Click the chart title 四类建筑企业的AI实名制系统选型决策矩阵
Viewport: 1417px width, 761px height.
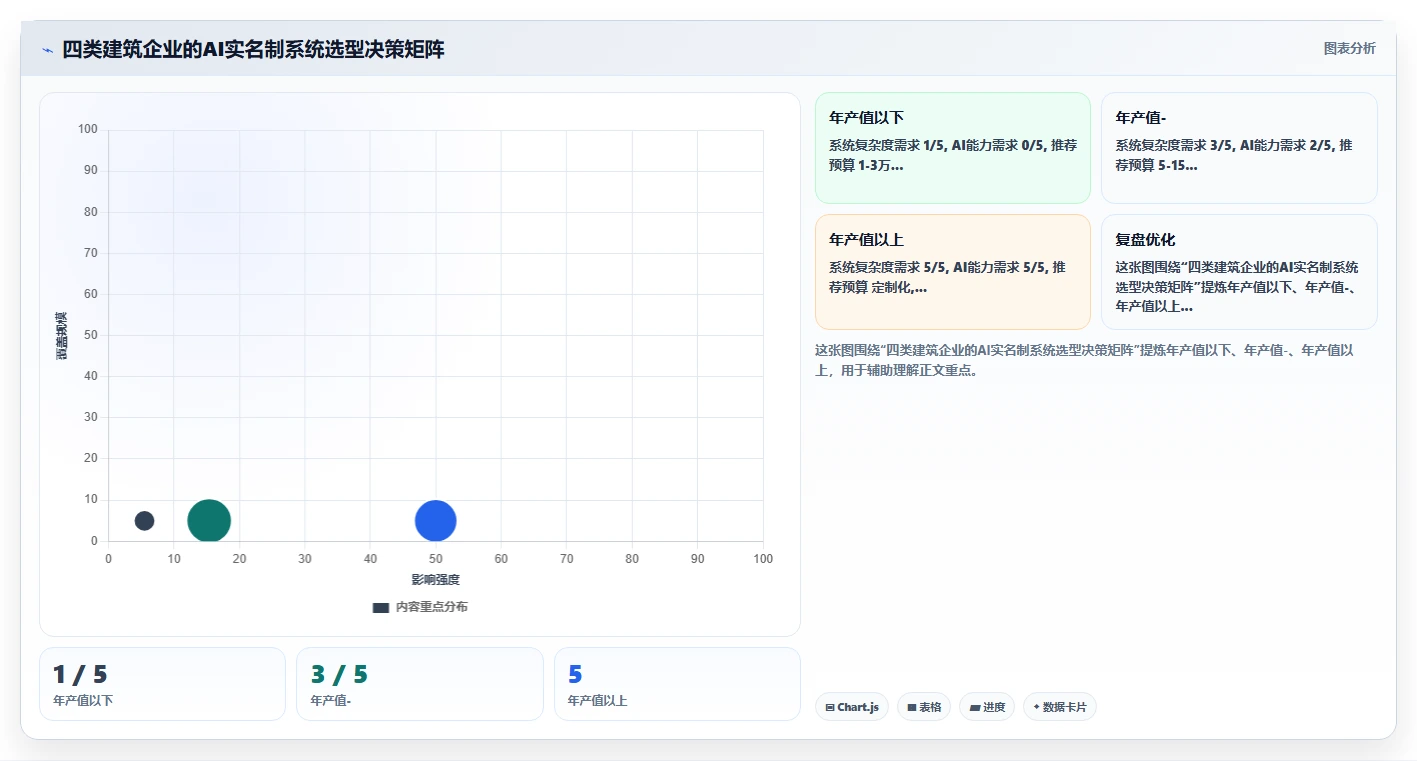pyautogui.click(x=254, y=50)
